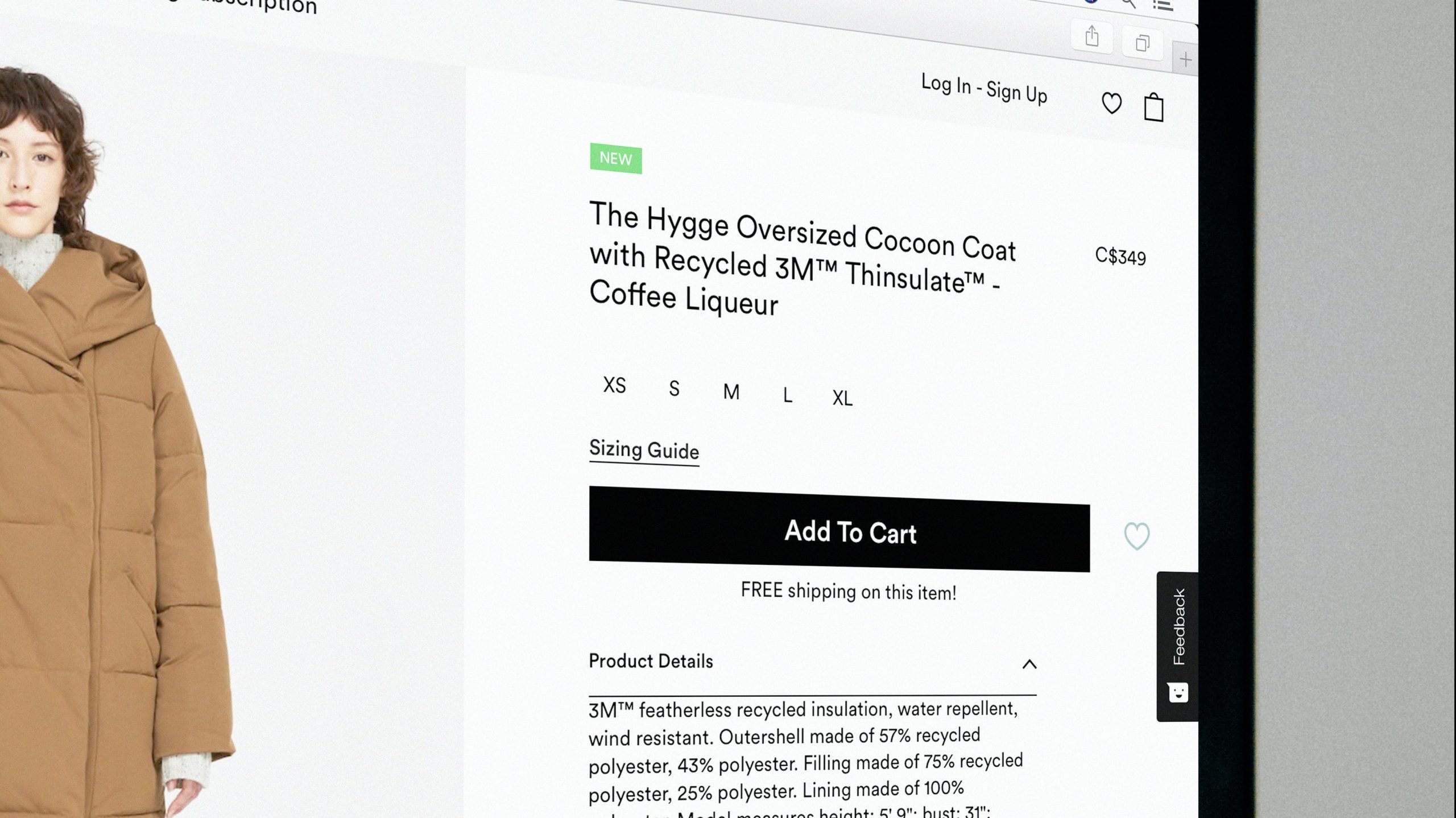Click the FREE shipping on this item text
The height and width of the screenshot is (818, 1456).
pos(848,592)
